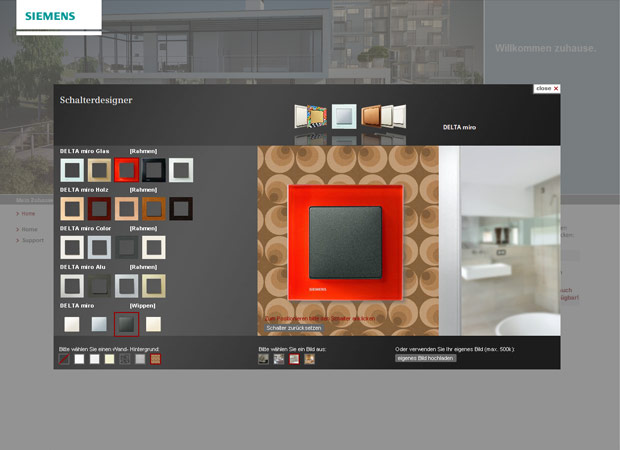The width and height of the screenshot is (620, 450).
Task: Select the red DELTA miro Glas frame
Action: point(127,170)
